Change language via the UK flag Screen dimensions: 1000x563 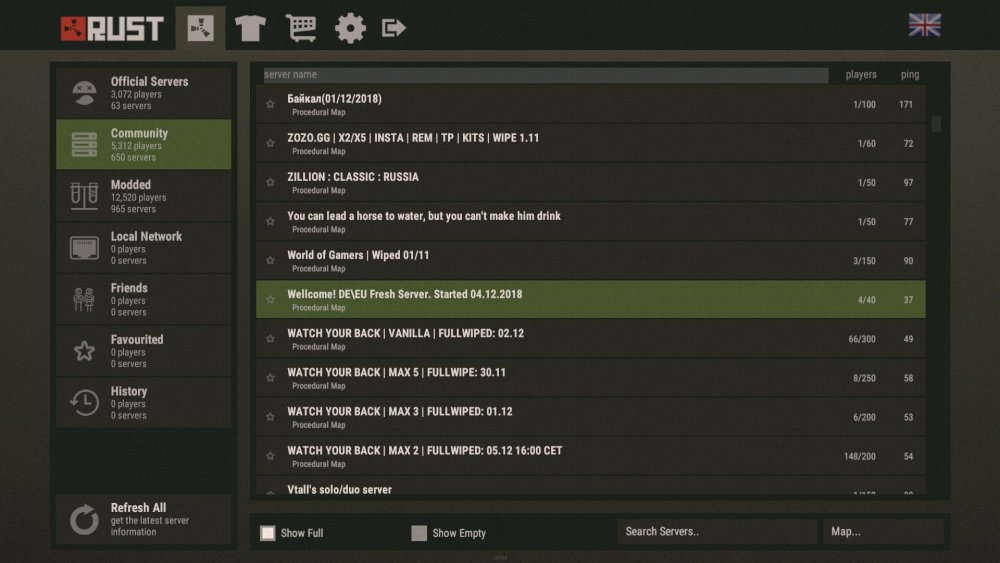(924, 25)
